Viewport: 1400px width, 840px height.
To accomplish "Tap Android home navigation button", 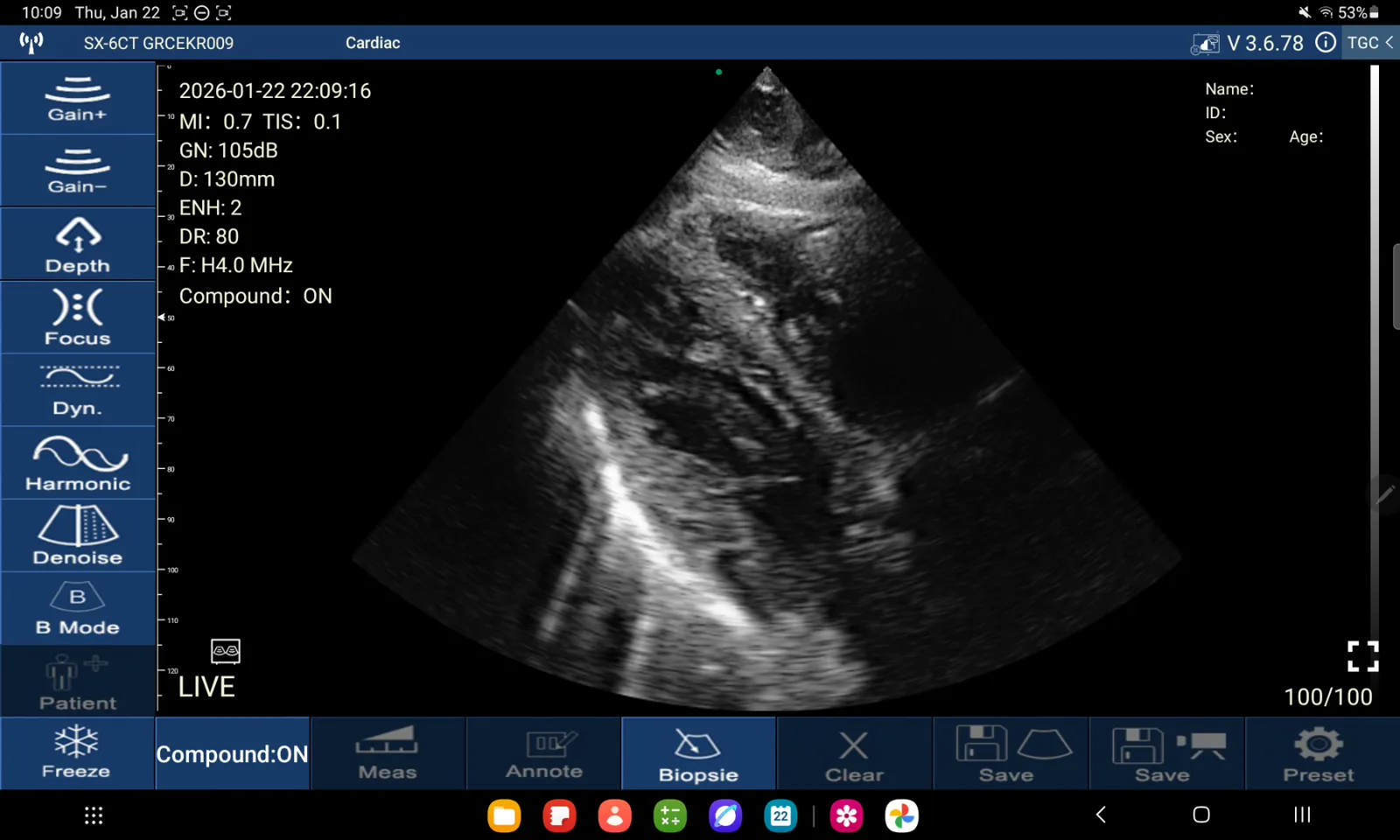I will pos(1201,815).
